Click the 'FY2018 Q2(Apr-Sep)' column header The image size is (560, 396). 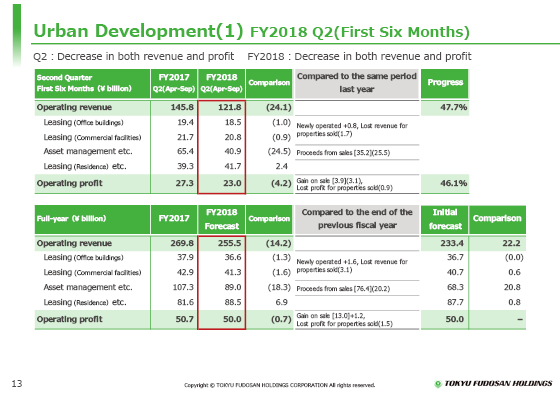click(221, 84)
